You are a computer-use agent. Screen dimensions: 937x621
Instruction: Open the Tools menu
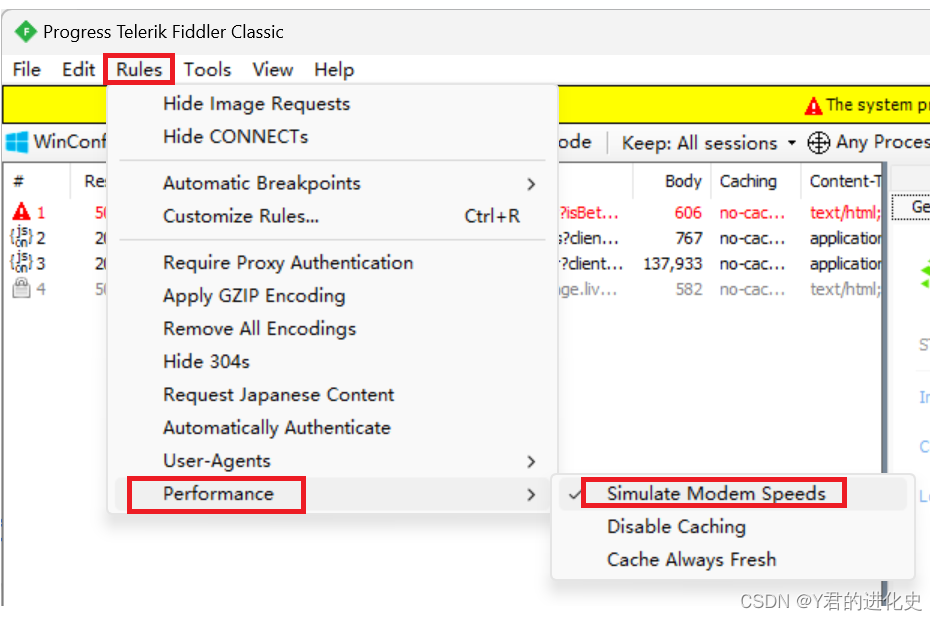pos(207,70)
